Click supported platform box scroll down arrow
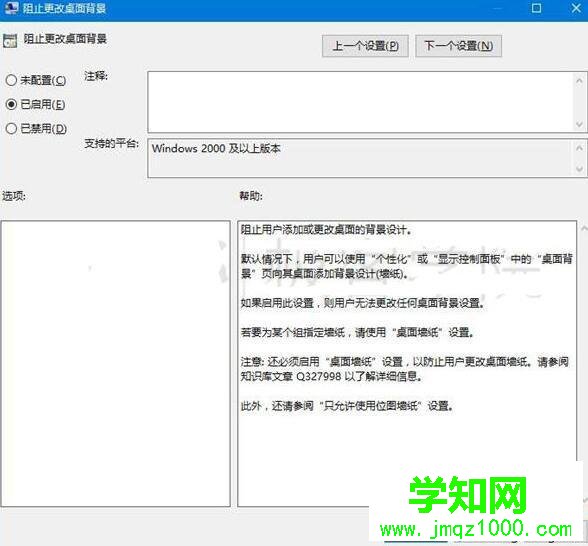The width and height of the screenshot is (588, 546). click(x=579, y=169)
